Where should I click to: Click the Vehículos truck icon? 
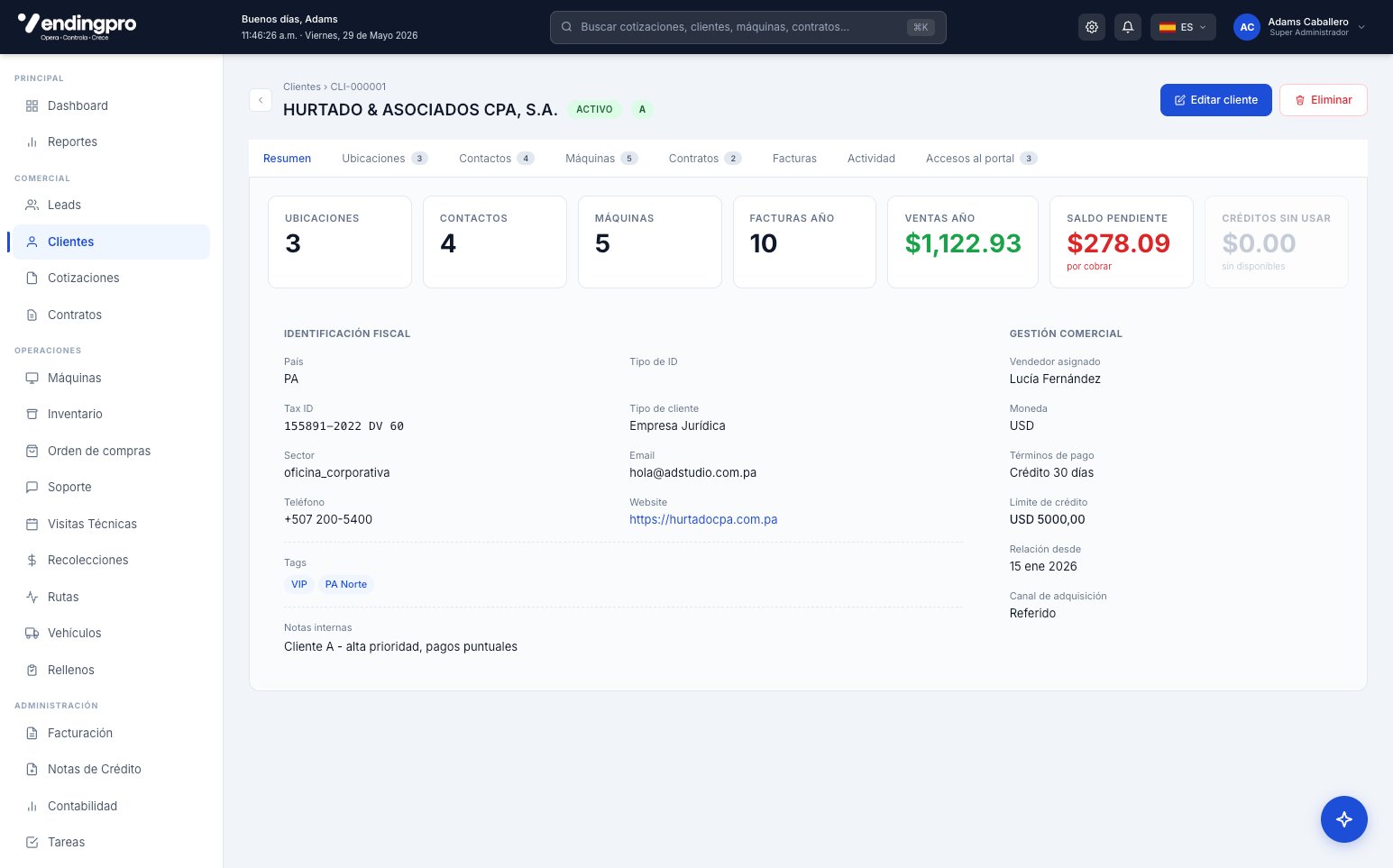pos(32,633)
